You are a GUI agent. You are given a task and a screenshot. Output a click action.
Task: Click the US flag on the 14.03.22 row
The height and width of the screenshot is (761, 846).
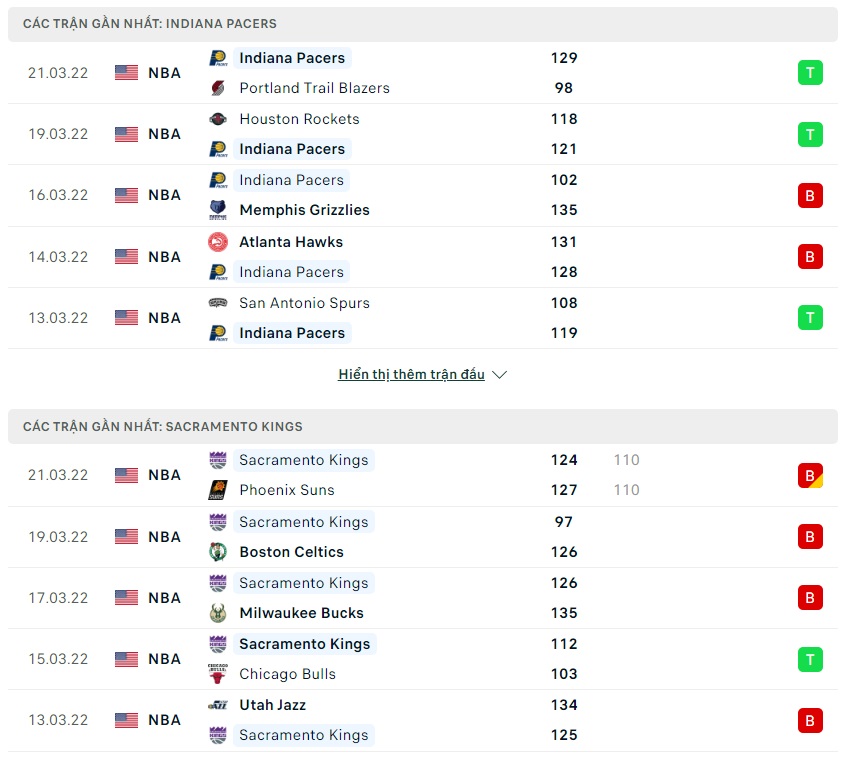[x=127, y=257]
